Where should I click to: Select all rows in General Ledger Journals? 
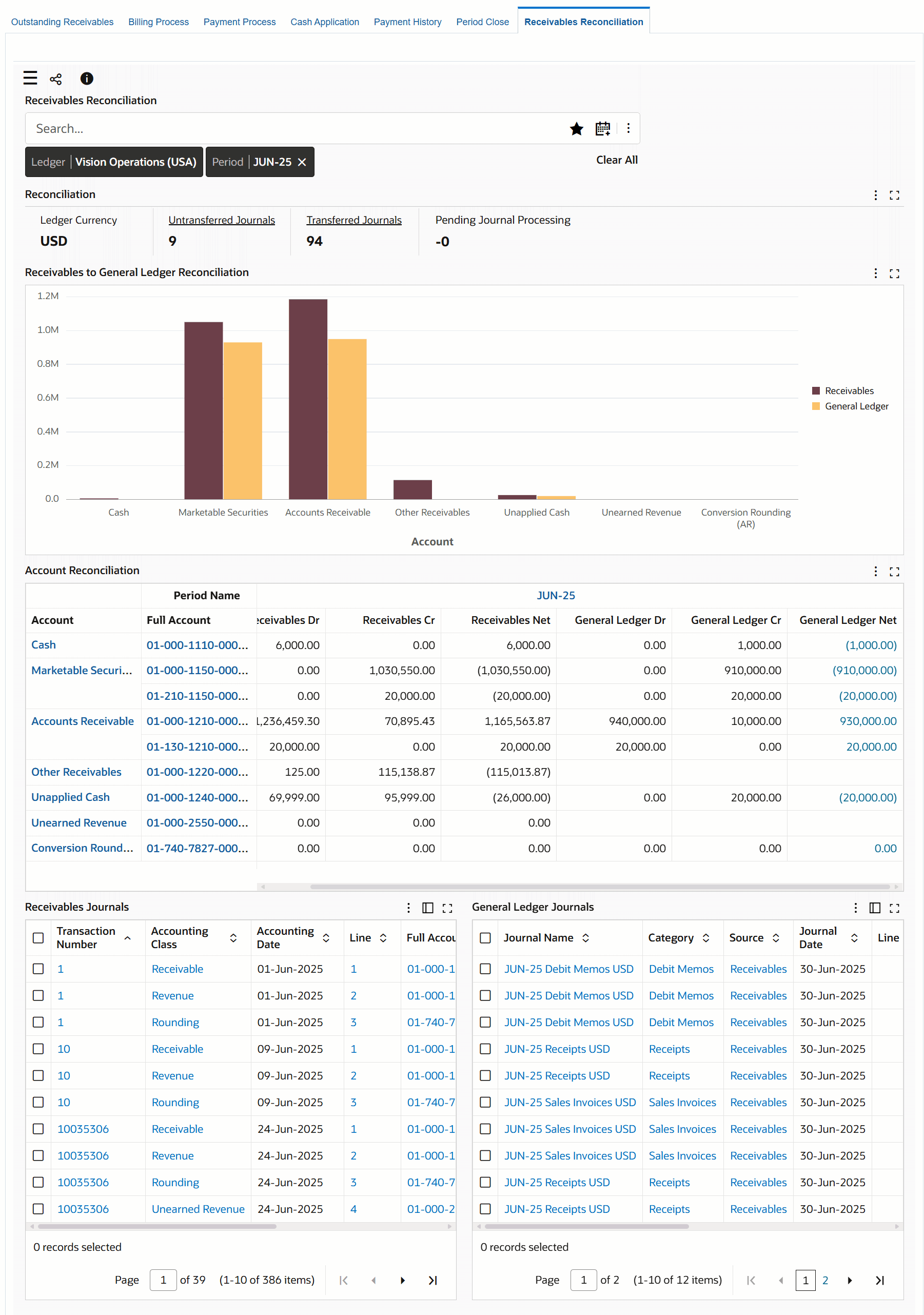[x=485, y=937]
